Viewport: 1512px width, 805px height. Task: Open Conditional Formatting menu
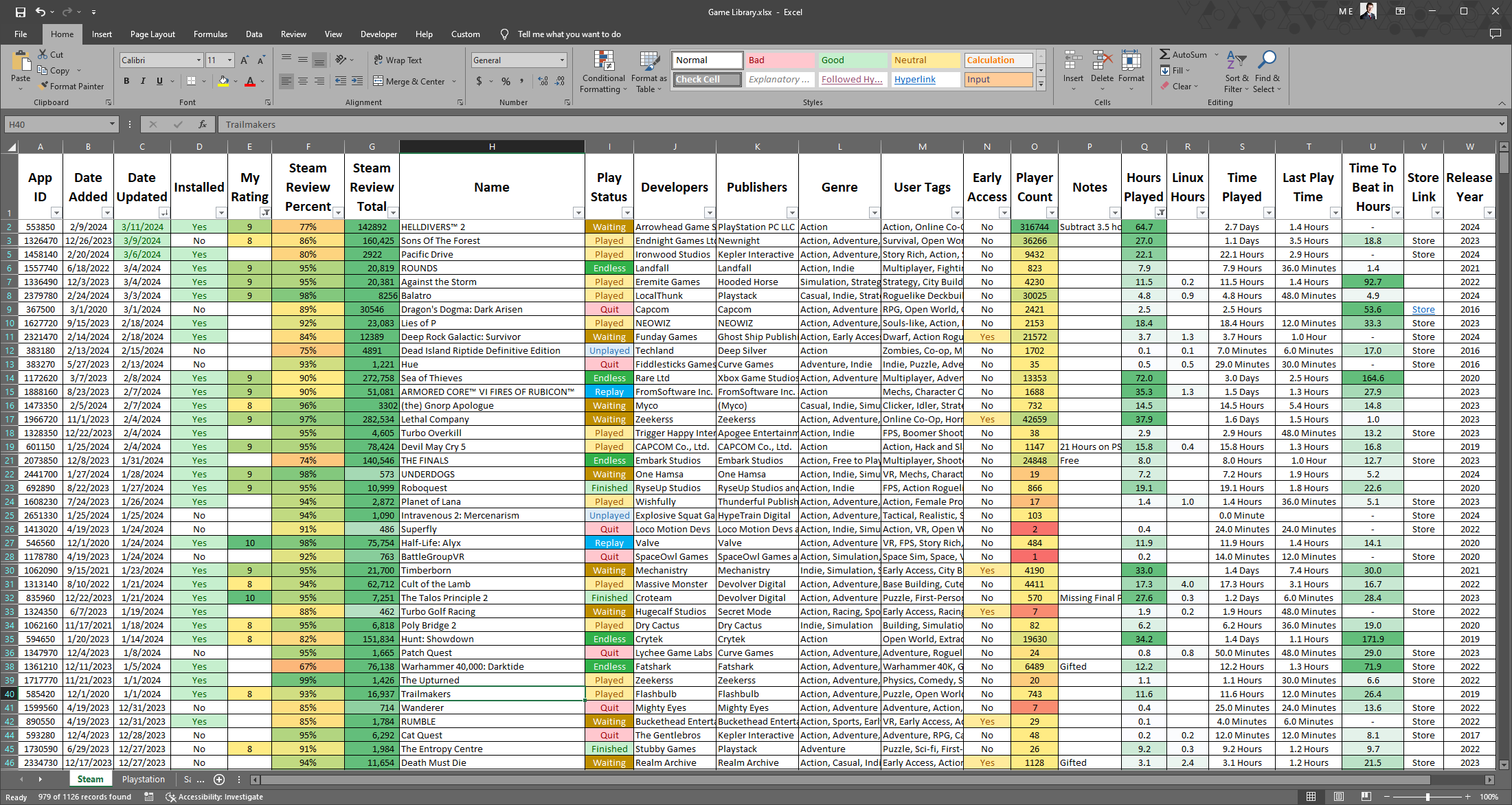[602, 71]
